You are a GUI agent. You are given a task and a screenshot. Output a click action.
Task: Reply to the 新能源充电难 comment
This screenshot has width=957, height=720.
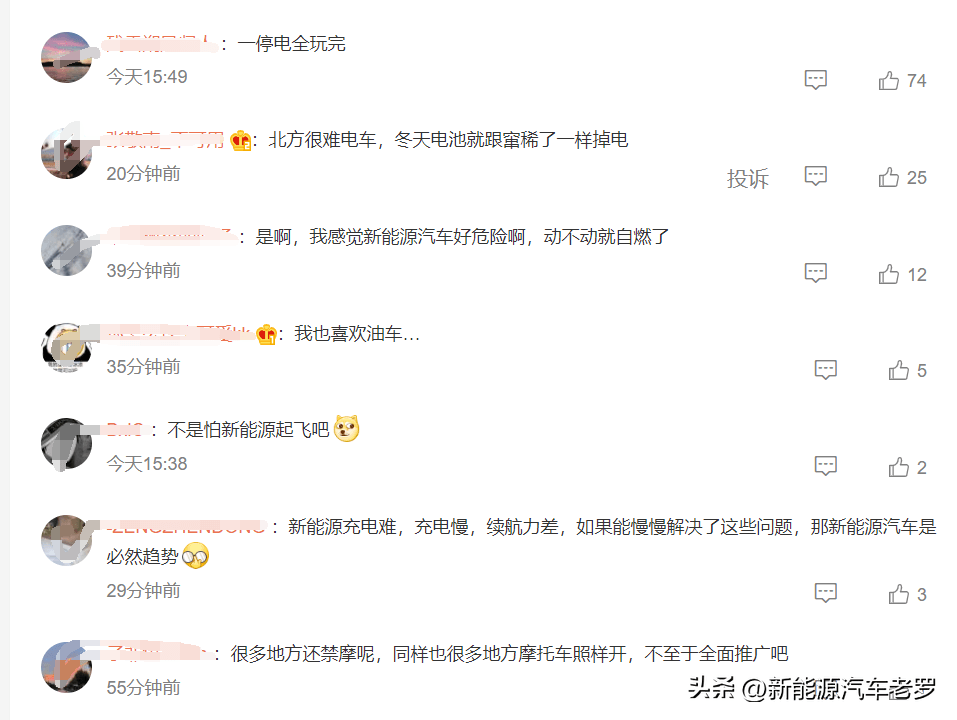coord(826,593)
